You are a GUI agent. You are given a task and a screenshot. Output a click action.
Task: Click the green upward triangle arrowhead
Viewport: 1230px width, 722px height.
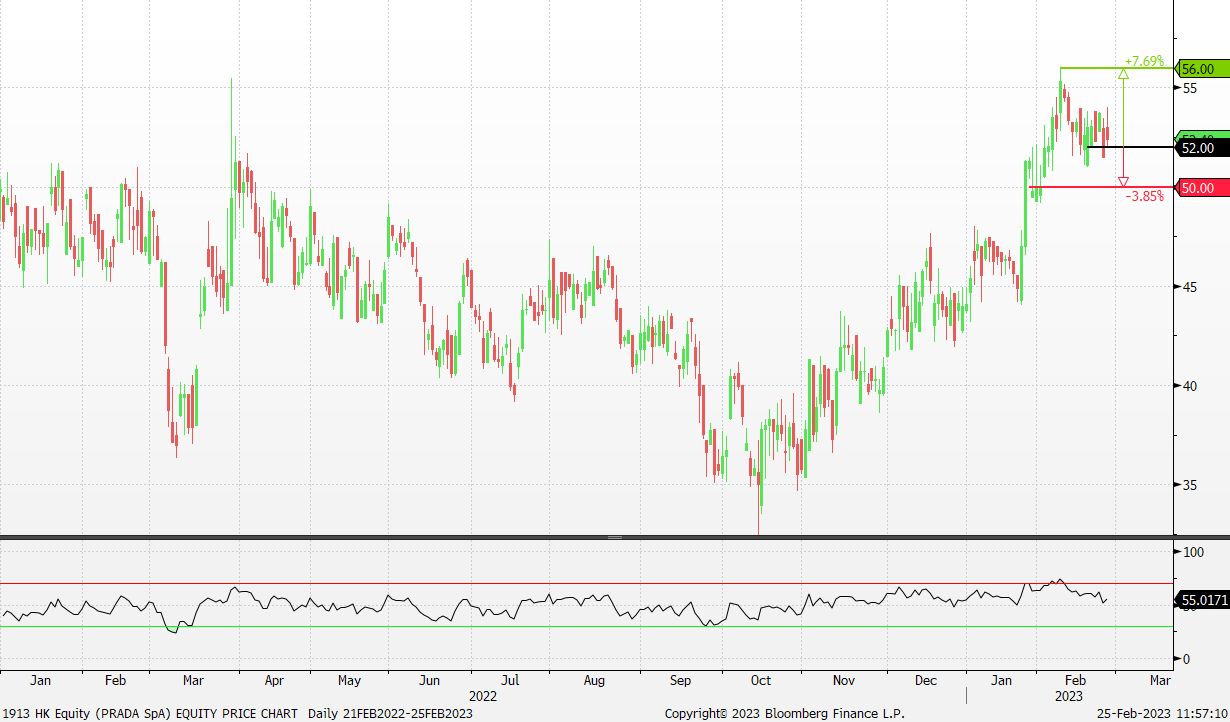pyautogui.click(x=1124, y=73)
